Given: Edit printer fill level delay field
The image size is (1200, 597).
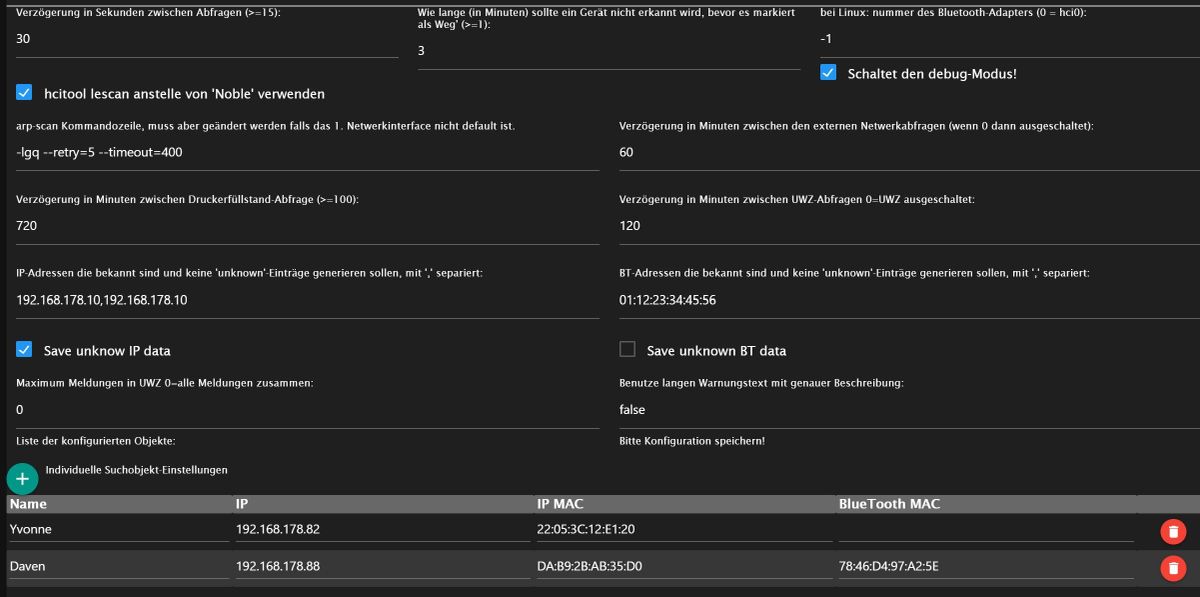Looking at the screenshot, I should click(x=307, y=226).
